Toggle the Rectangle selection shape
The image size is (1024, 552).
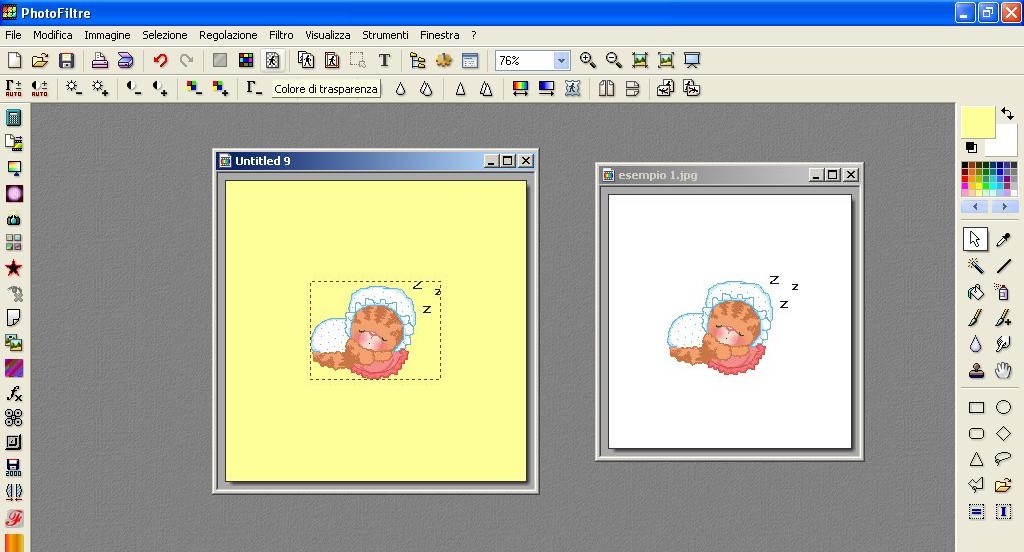tap(976, 408)
